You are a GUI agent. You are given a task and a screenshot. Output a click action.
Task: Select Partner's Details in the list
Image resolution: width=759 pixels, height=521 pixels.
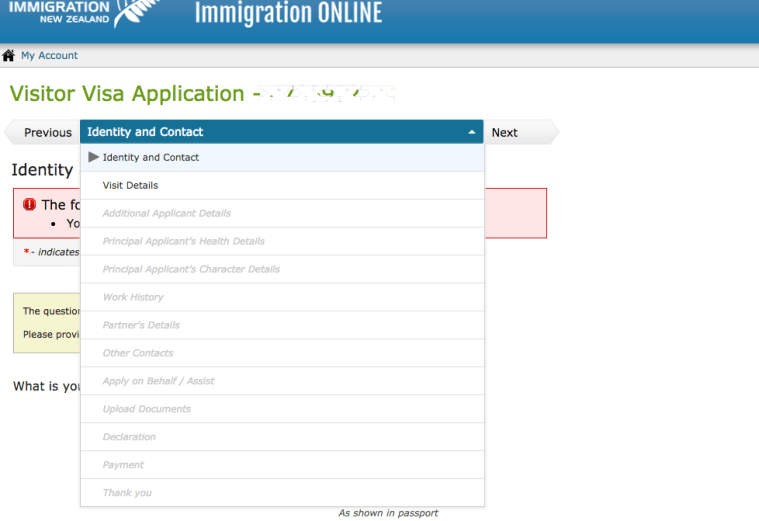141,325
